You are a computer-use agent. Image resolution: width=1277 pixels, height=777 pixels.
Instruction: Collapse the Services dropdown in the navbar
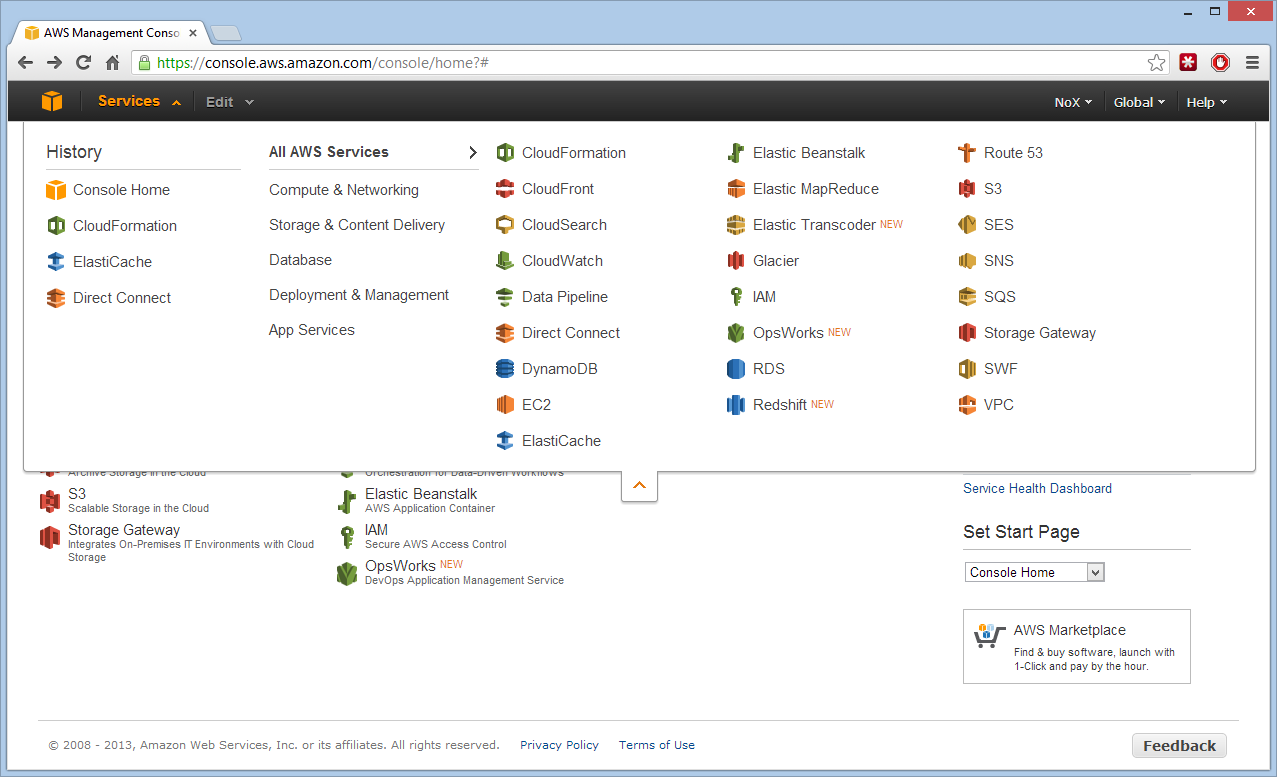point(139,101)
